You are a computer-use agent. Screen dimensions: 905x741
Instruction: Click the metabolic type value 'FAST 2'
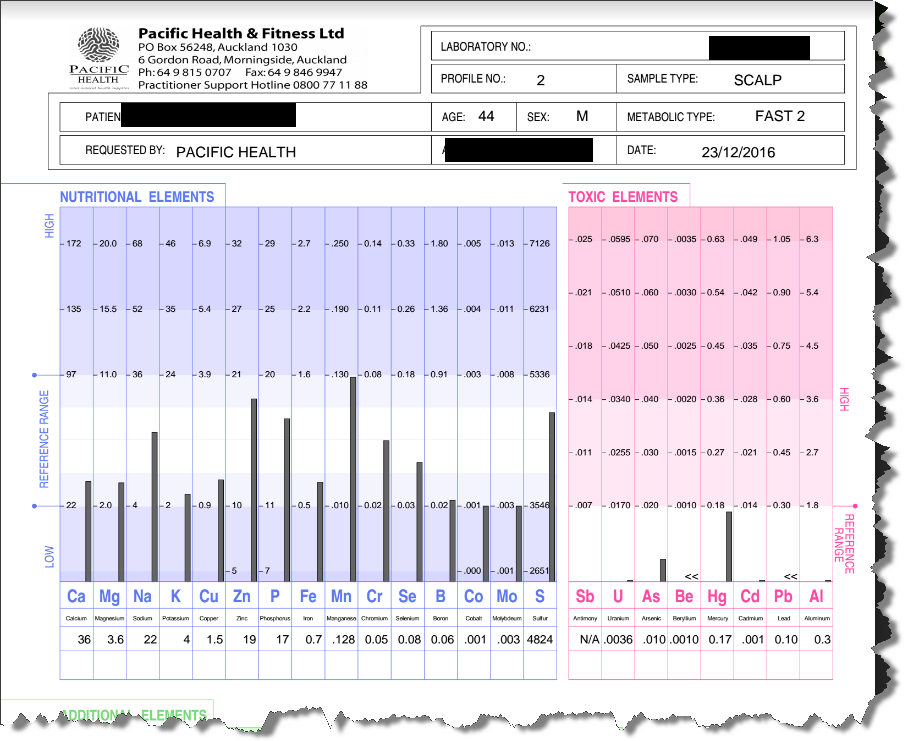[x=780, y=117]
